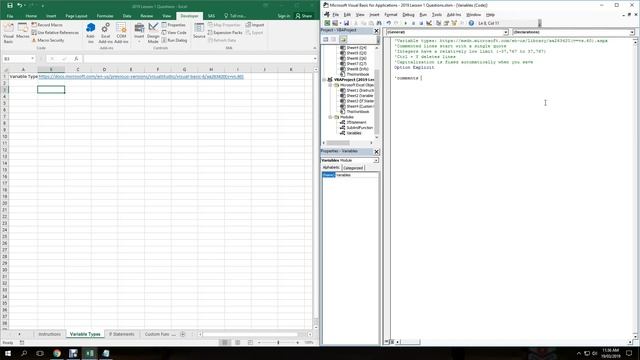Open the Excel File tab
Viewport: 640px width, 360px height.
[x=10, y=16]
